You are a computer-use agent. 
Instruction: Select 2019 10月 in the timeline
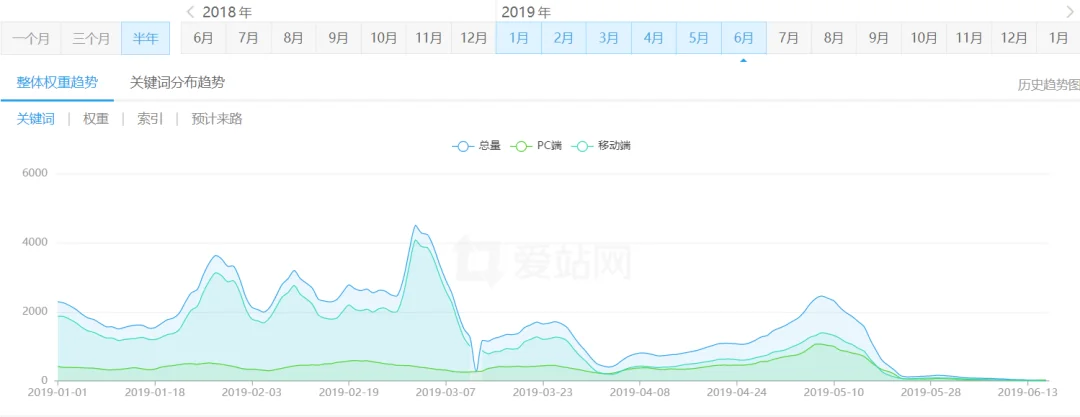click(x=924, y=38)
